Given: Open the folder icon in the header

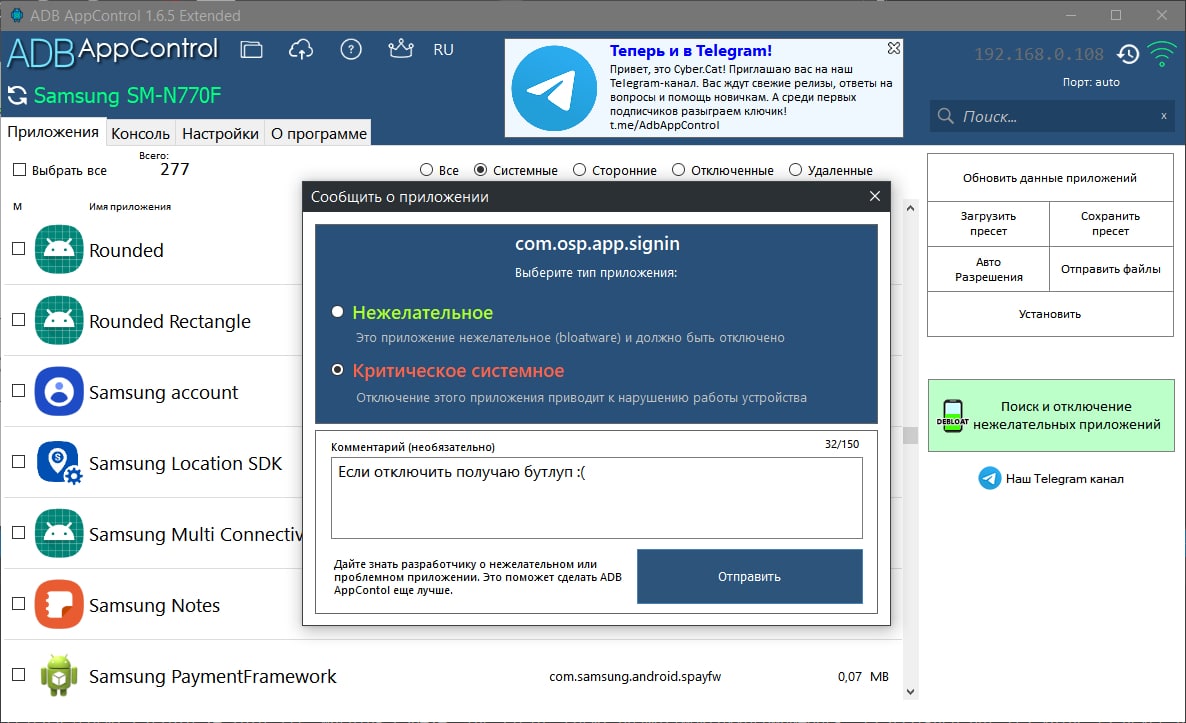Looking at the screenshot, I should click(251, 50).
